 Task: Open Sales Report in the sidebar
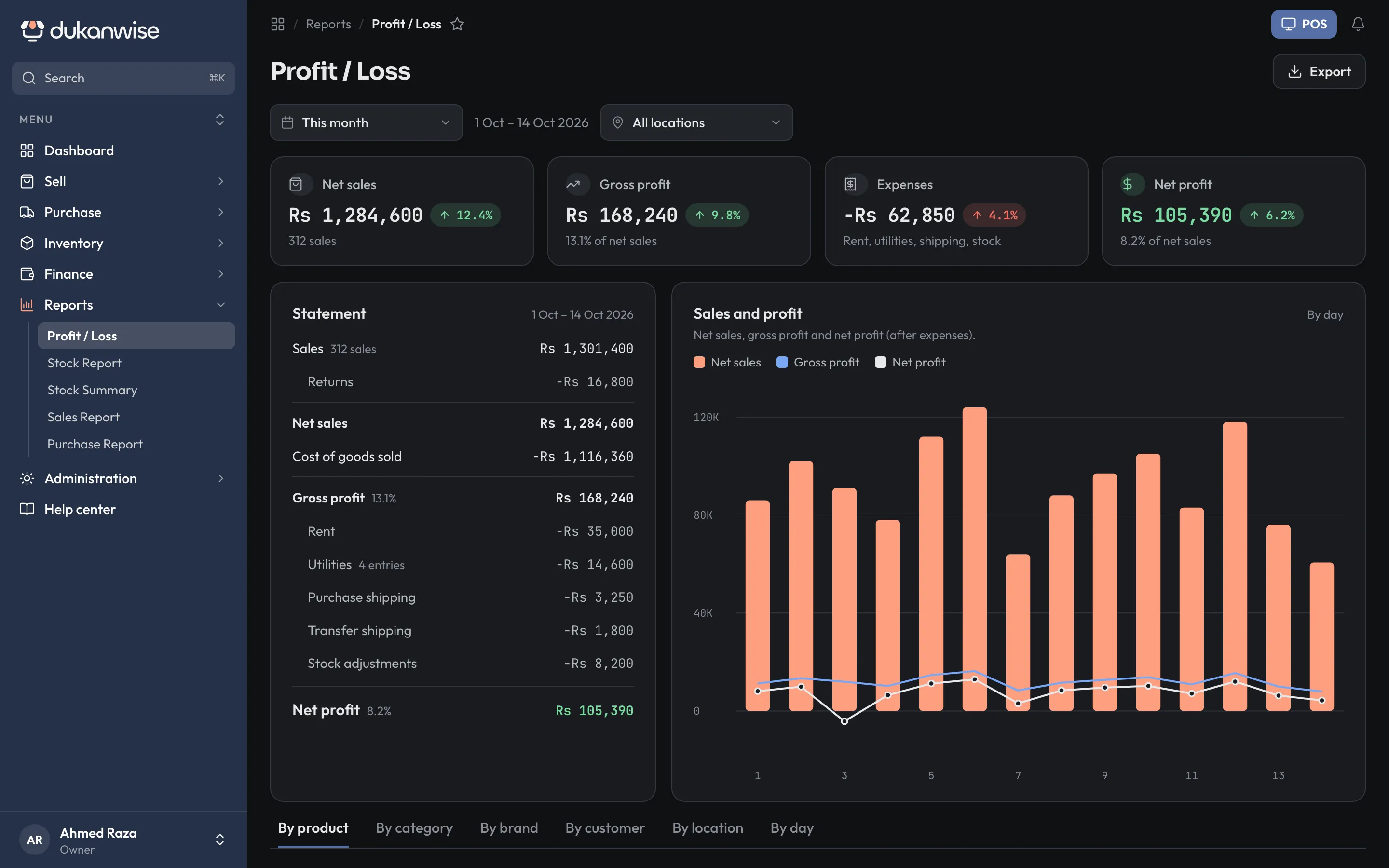coord(136,417)
